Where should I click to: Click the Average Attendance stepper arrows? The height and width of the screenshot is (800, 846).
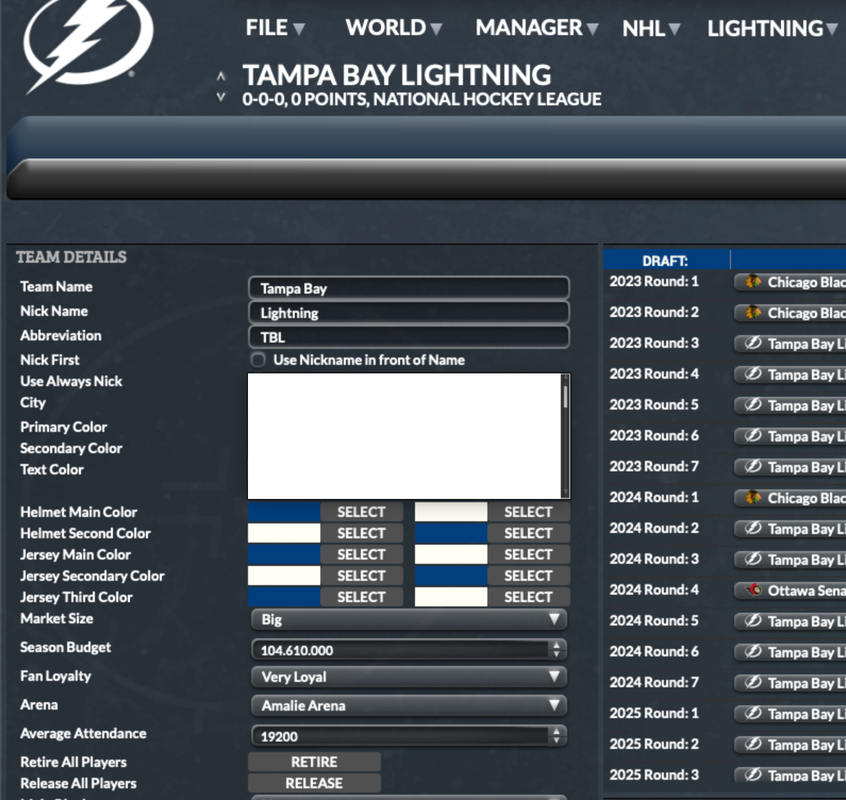[556, 735]
